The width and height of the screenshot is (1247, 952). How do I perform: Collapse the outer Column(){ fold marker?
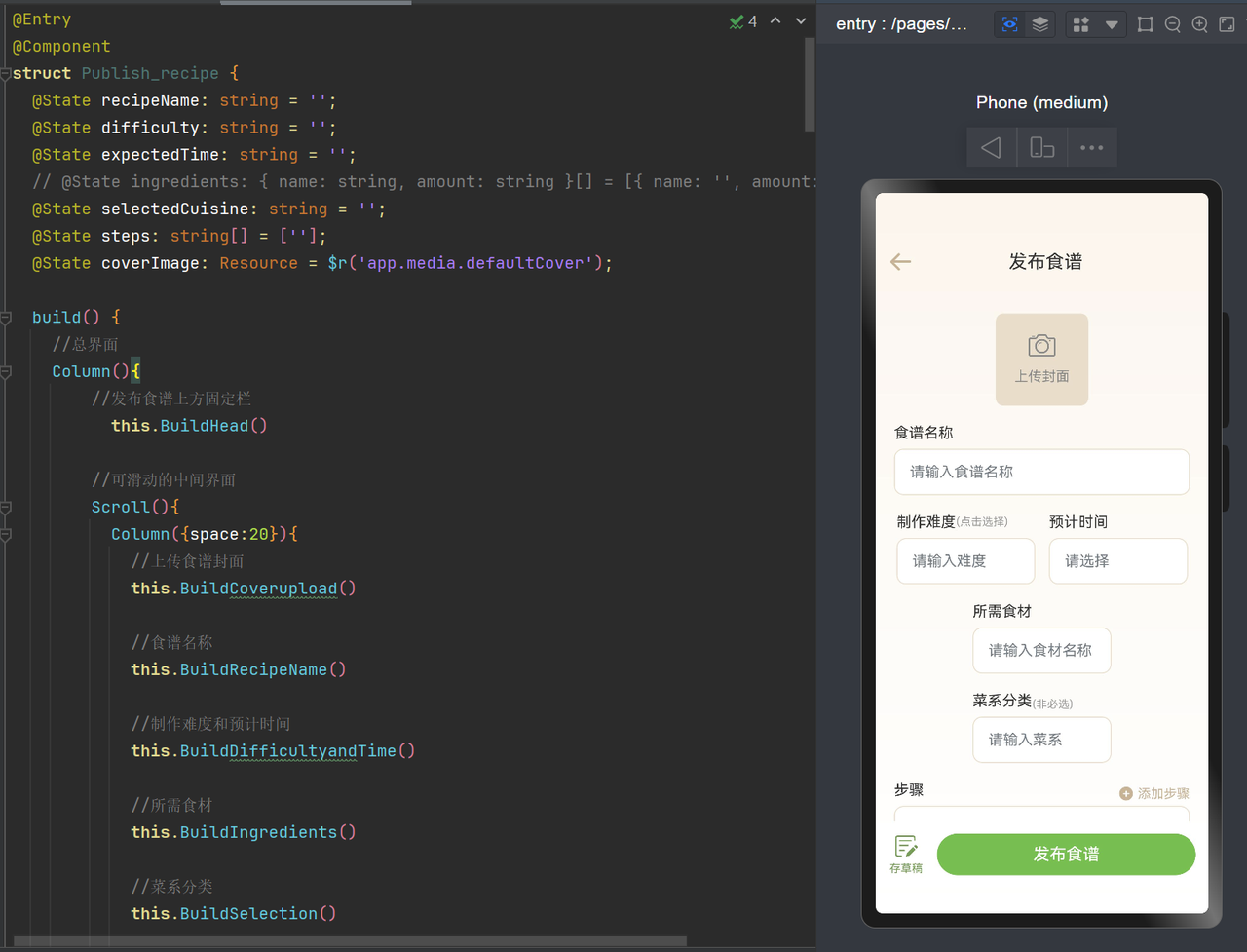(6, 372)
